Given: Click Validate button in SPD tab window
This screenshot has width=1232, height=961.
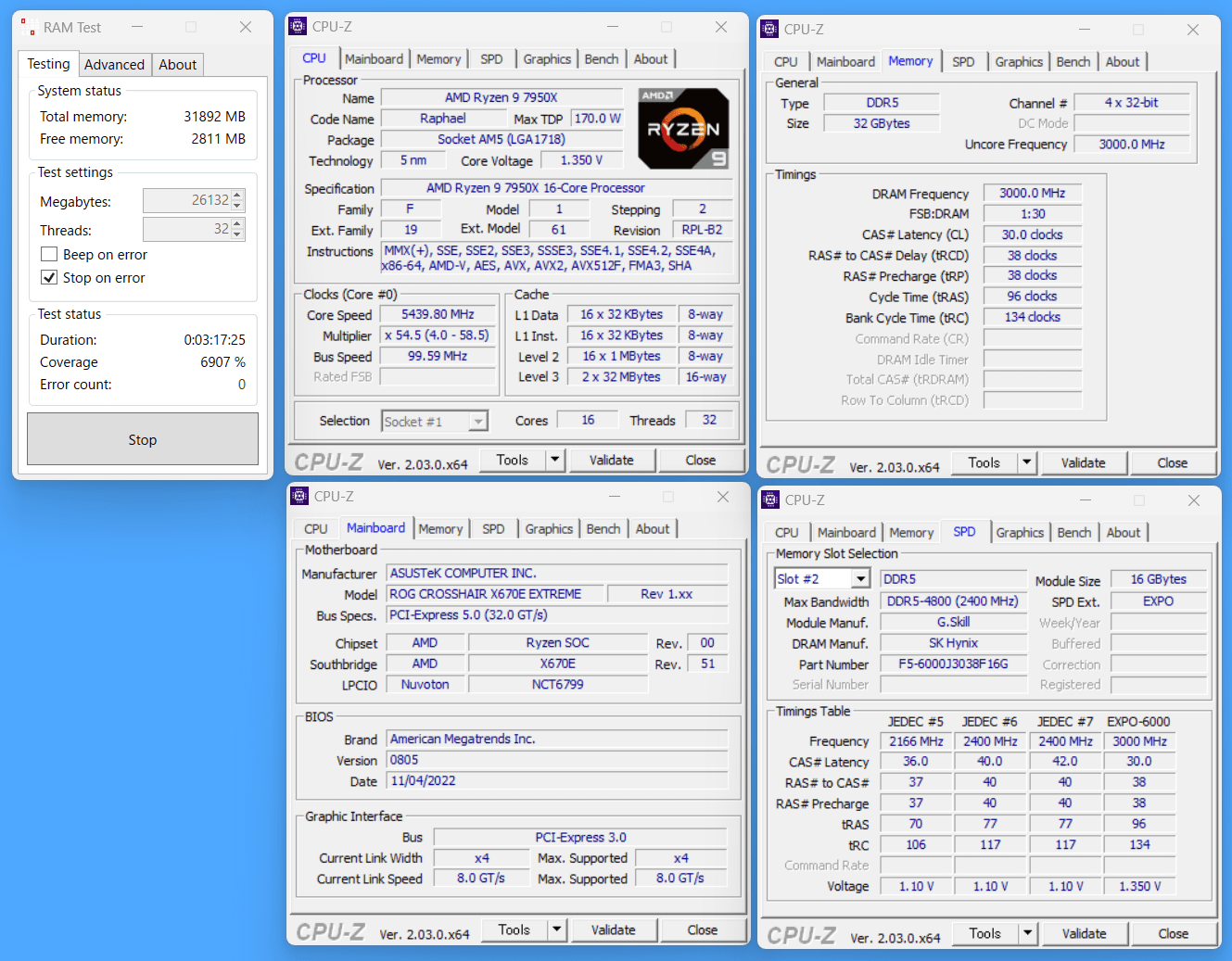Looking at the screenshot, I should [x=1085, y=933].
